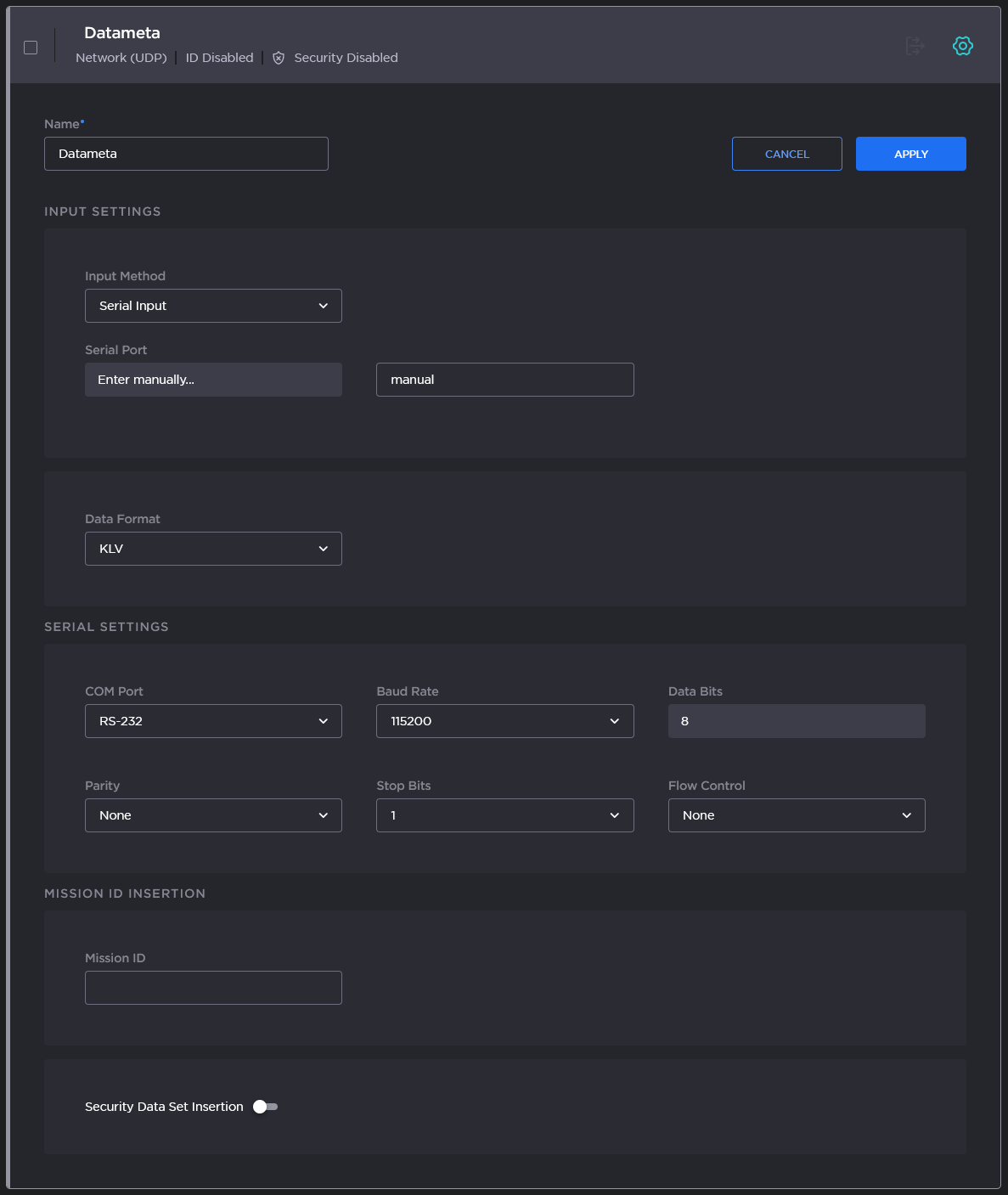The width and height of the screenshot is (1008, 1195).
Task: Open the Flow Control dropdown
Action: click(x=796, y=815)
